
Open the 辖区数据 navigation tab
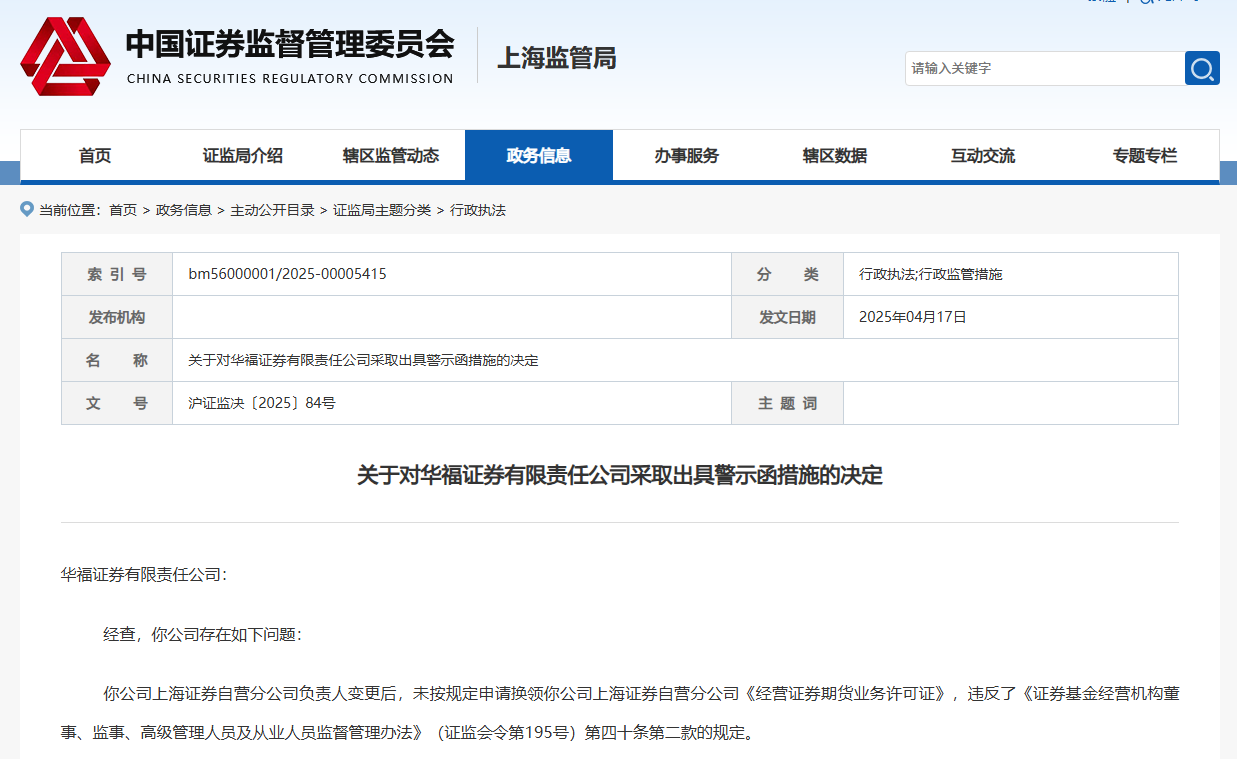point(835,156)
